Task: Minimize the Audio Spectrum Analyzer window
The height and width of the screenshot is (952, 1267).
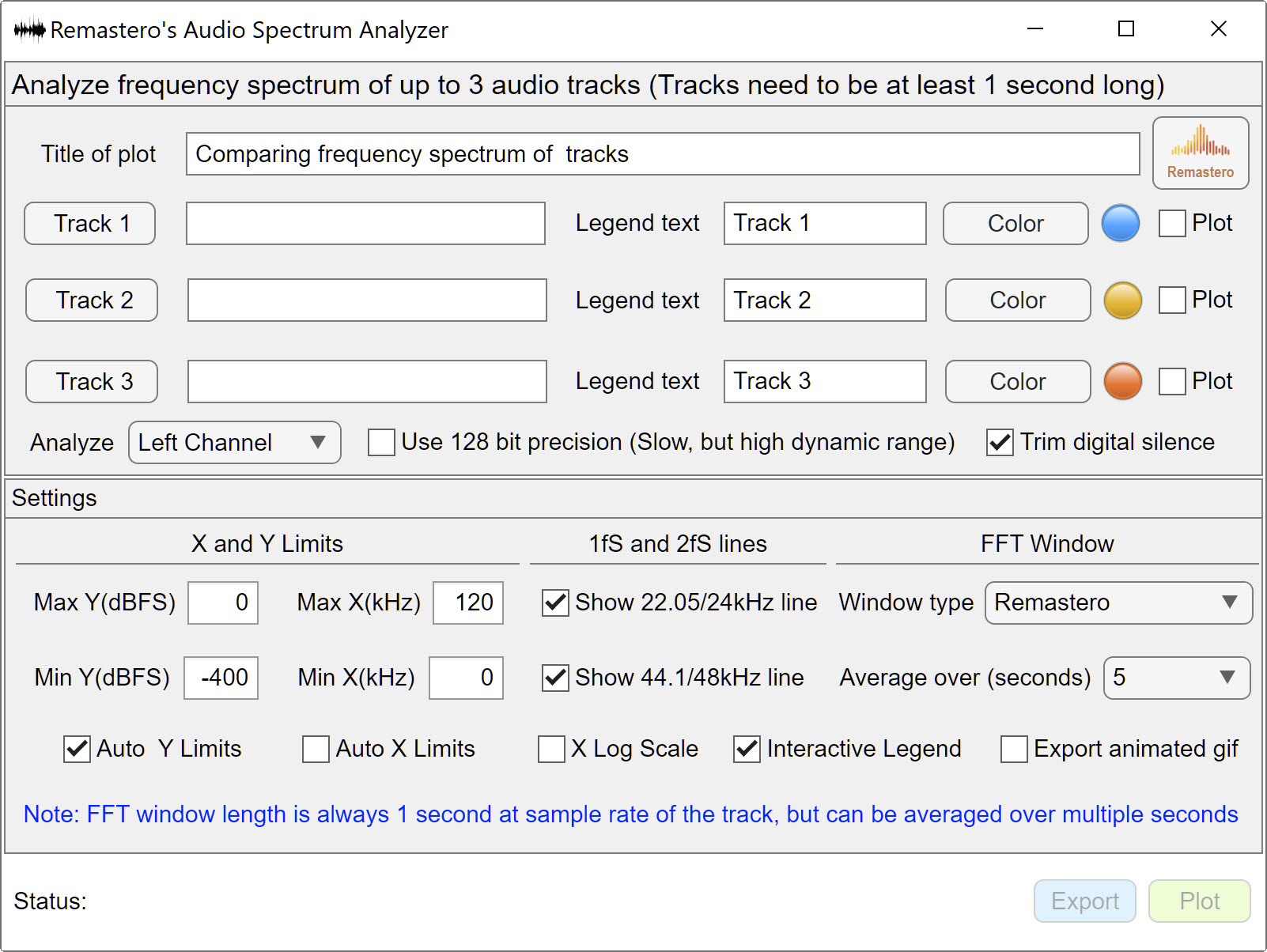Action: 1035,29
